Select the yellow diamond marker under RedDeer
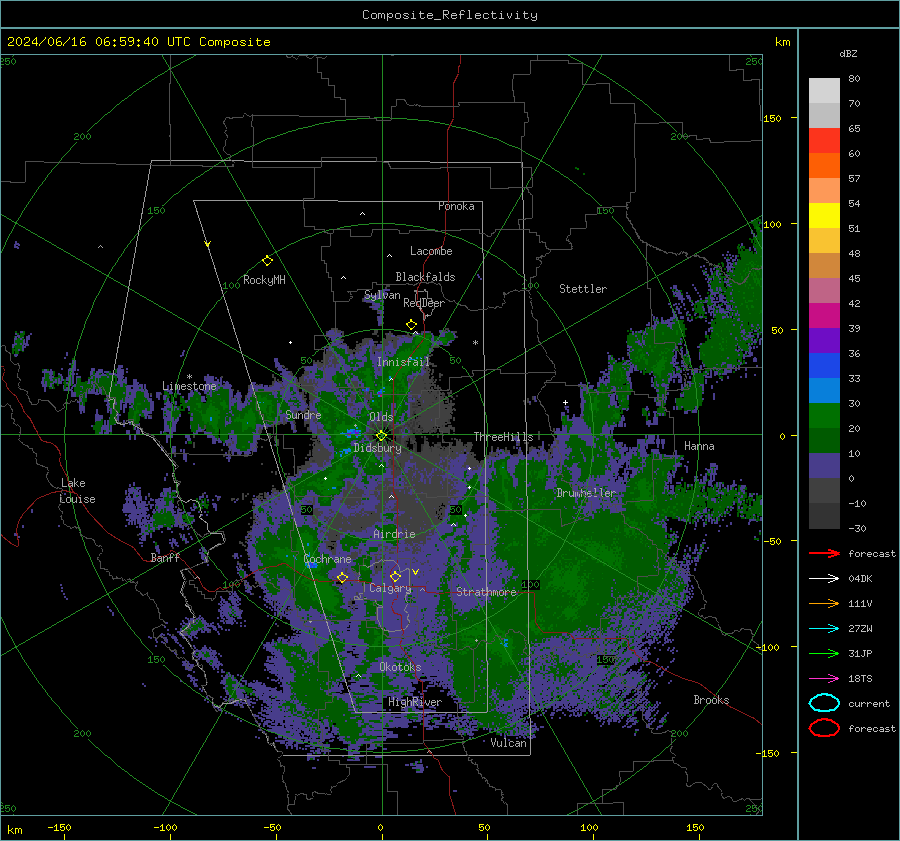The height and width of the screenshot is (841, 900). pos(412,325)
